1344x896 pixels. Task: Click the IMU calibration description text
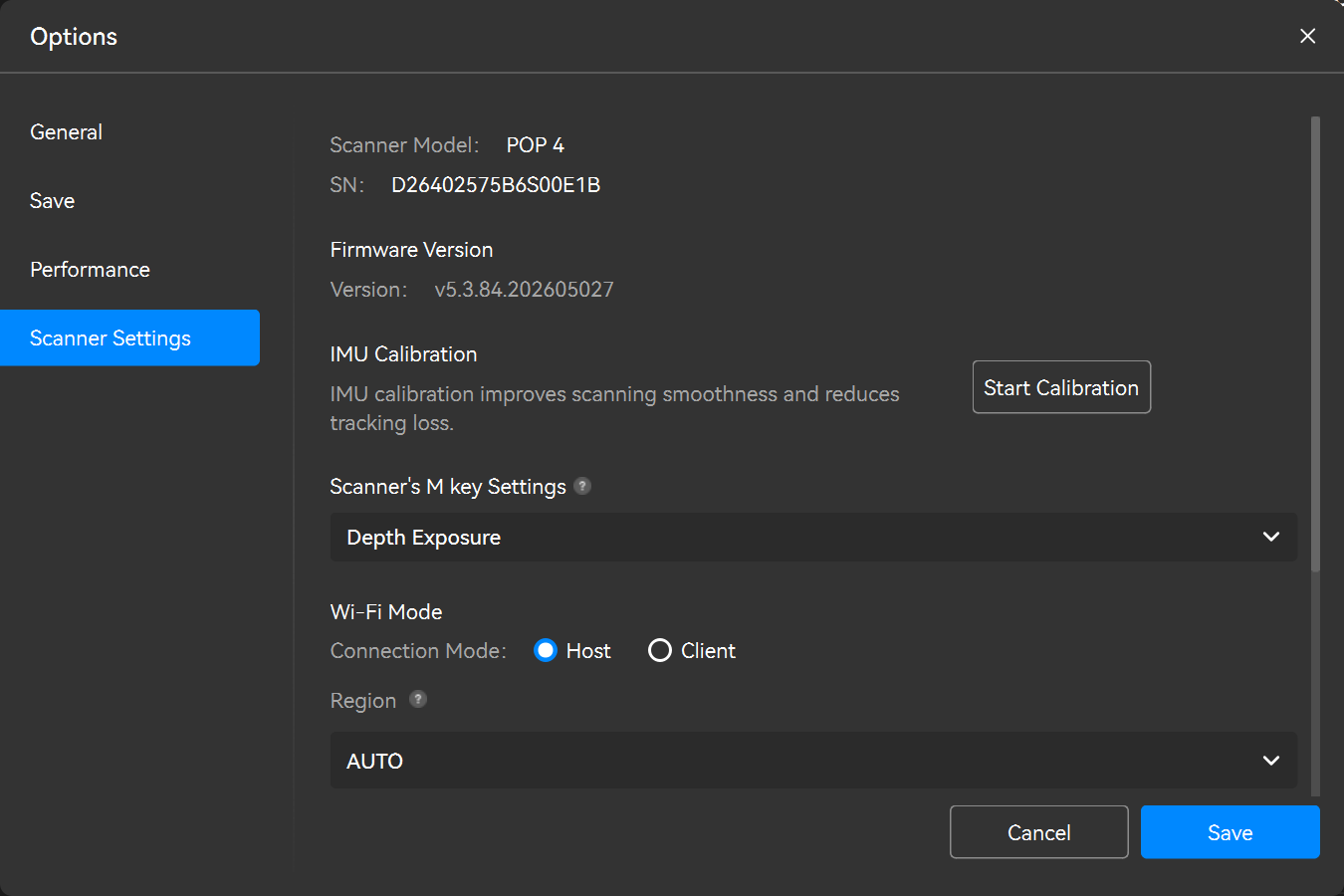pos(614,408)
